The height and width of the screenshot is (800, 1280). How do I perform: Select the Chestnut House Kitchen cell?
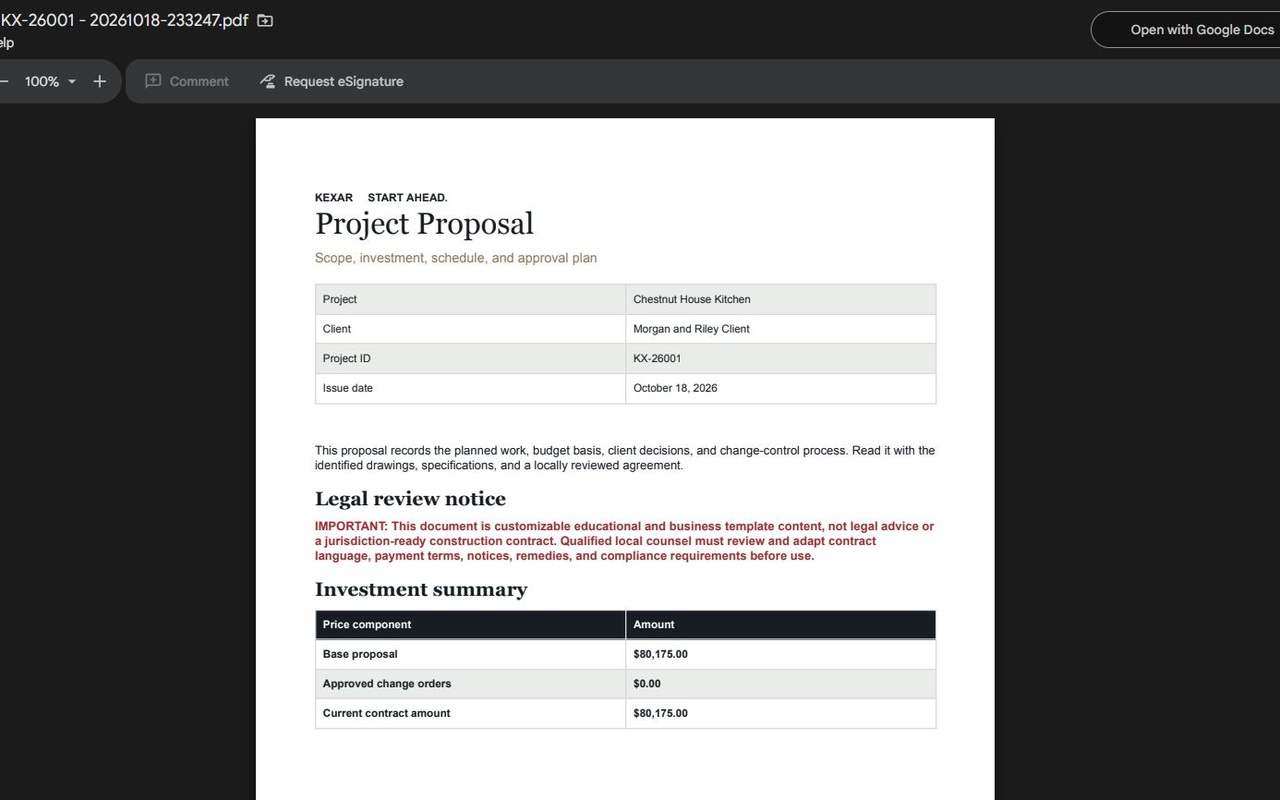tap(781, 299)
